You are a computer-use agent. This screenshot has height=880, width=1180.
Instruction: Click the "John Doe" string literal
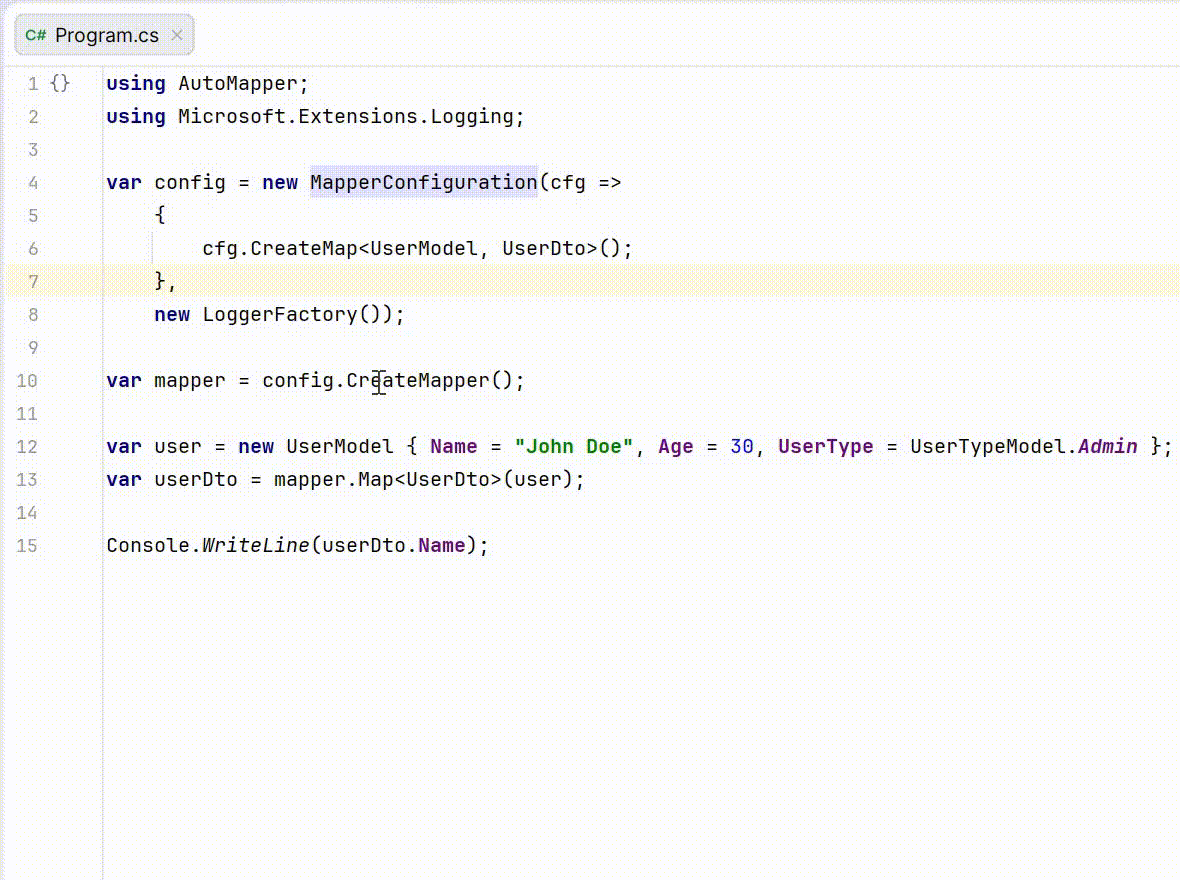click(573, 446)
